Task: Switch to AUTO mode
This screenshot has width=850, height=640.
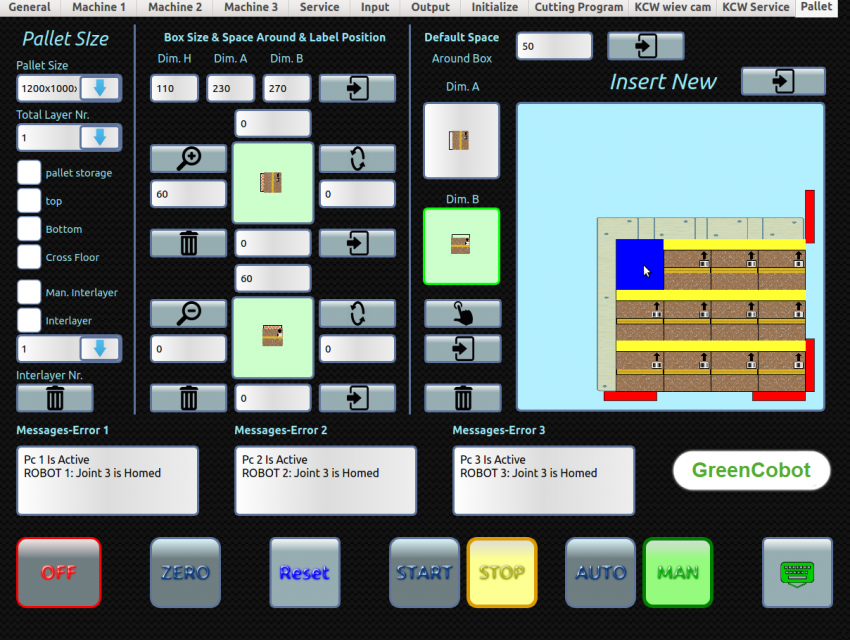Action: tap(601, 573)
